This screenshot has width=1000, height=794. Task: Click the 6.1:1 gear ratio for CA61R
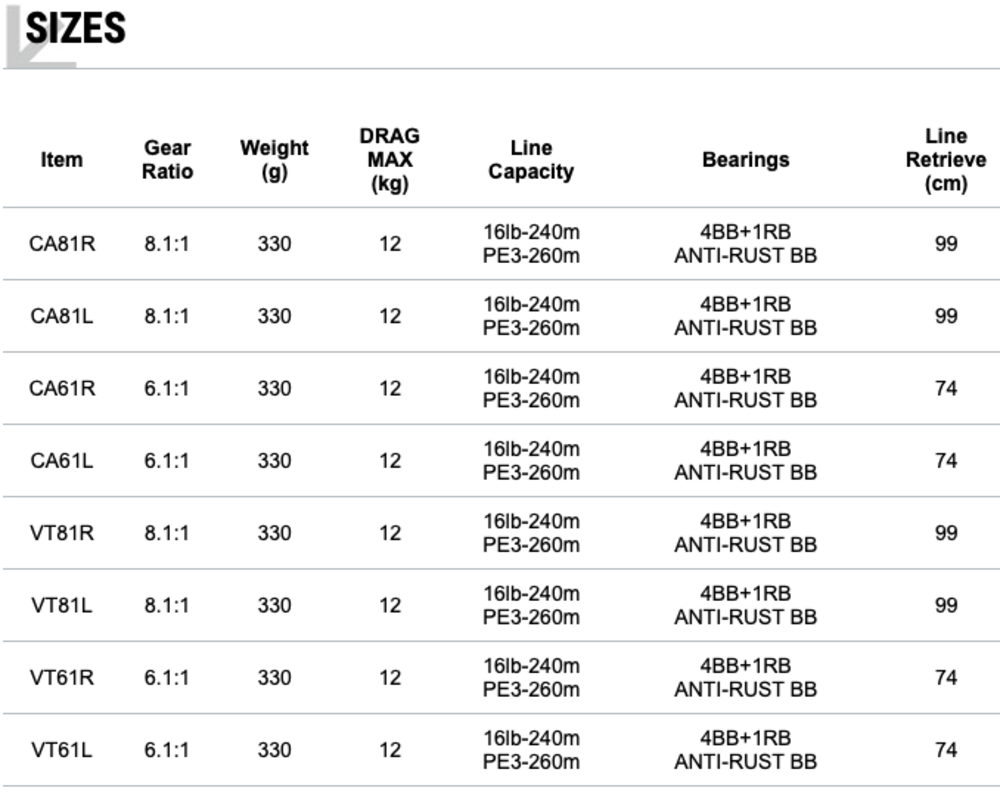[167, 388]
